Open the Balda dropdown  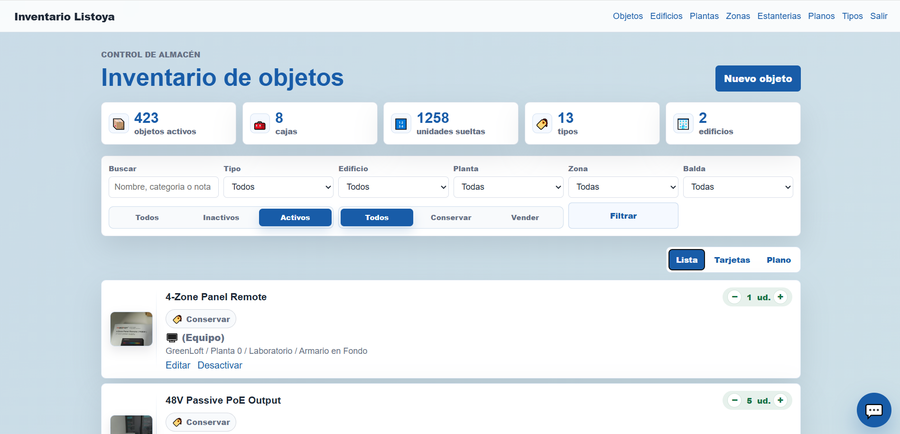(x=738, y=187)
